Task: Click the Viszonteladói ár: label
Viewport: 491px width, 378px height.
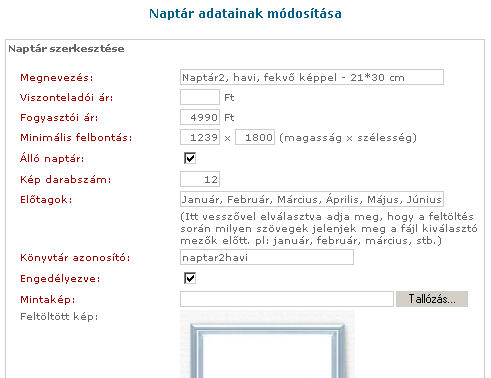Action: [x=66, y=98]
